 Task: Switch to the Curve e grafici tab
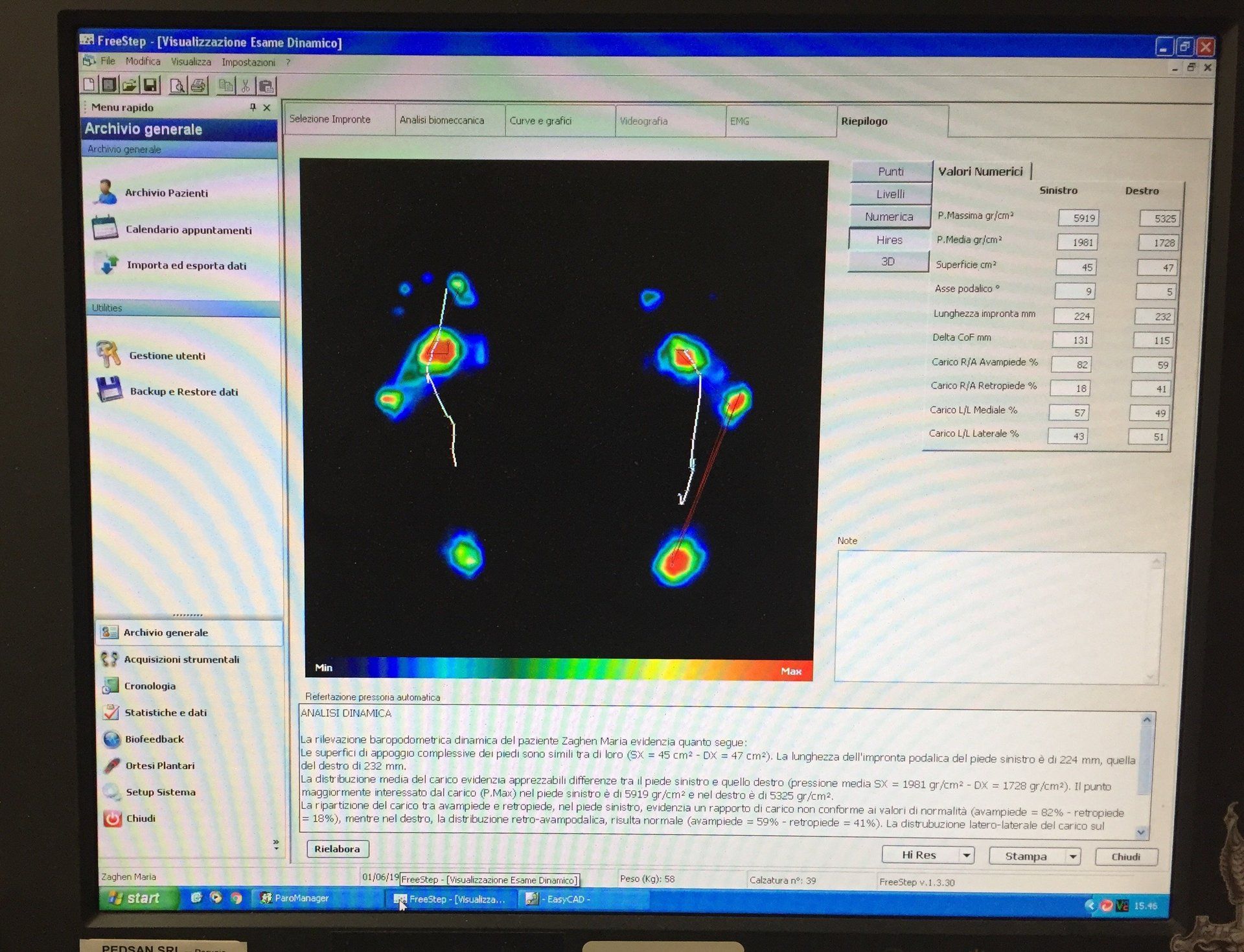pyautogui.click(x=560, y=121)
